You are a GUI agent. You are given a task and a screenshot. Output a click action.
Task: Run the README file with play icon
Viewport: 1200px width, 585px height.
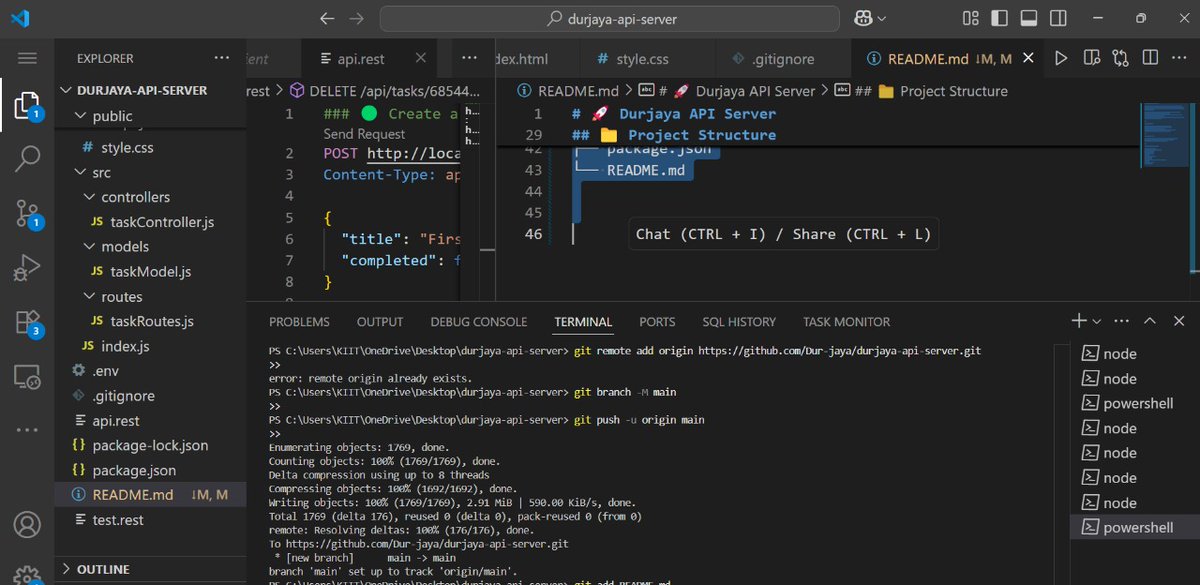[x=1061, y=59]
